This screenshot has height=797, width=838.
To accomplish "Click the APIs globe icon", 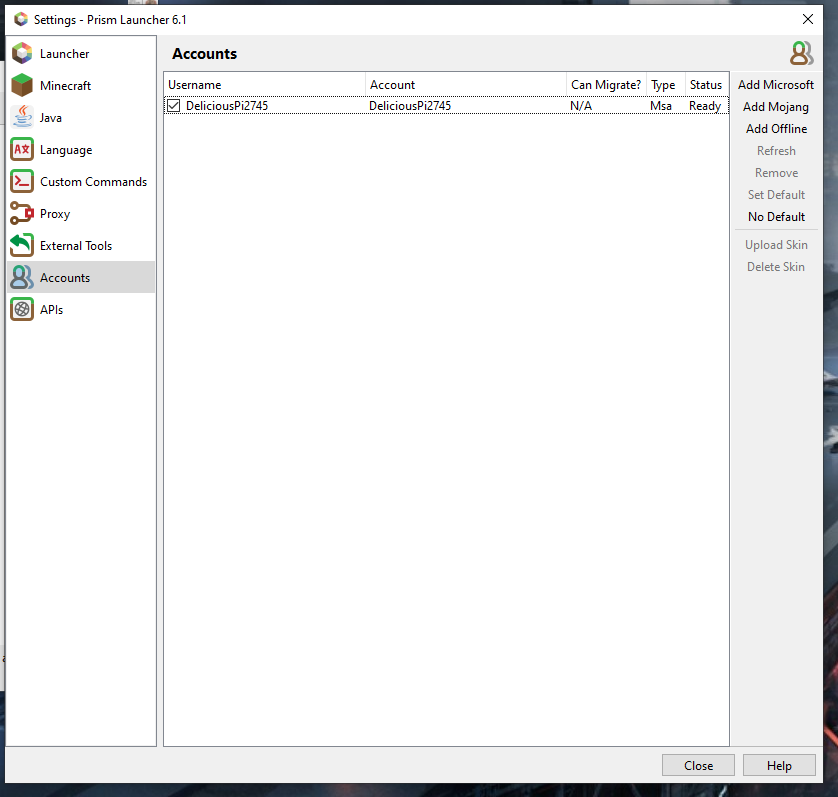I will [21, 309].
